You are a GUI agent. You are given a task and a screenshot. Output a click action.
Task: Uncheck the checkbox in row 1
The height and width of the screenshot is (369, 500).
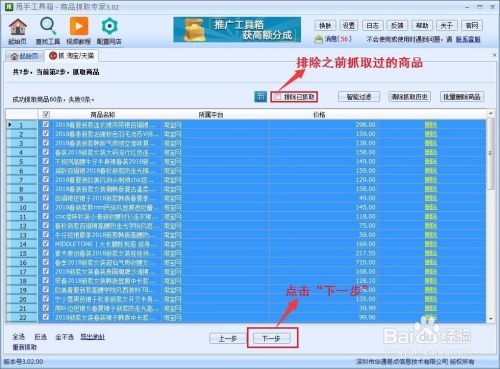(x=46, y=125)
